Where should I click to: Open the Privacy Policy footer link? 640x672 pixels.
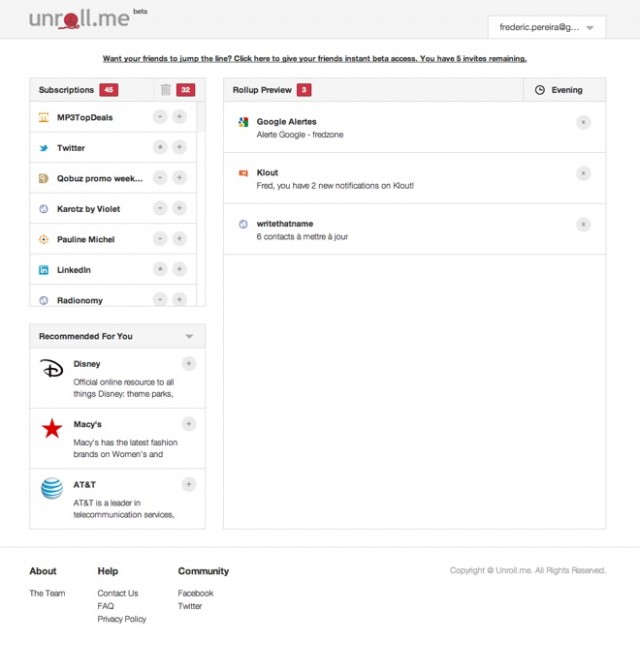(x=122, y=619)
